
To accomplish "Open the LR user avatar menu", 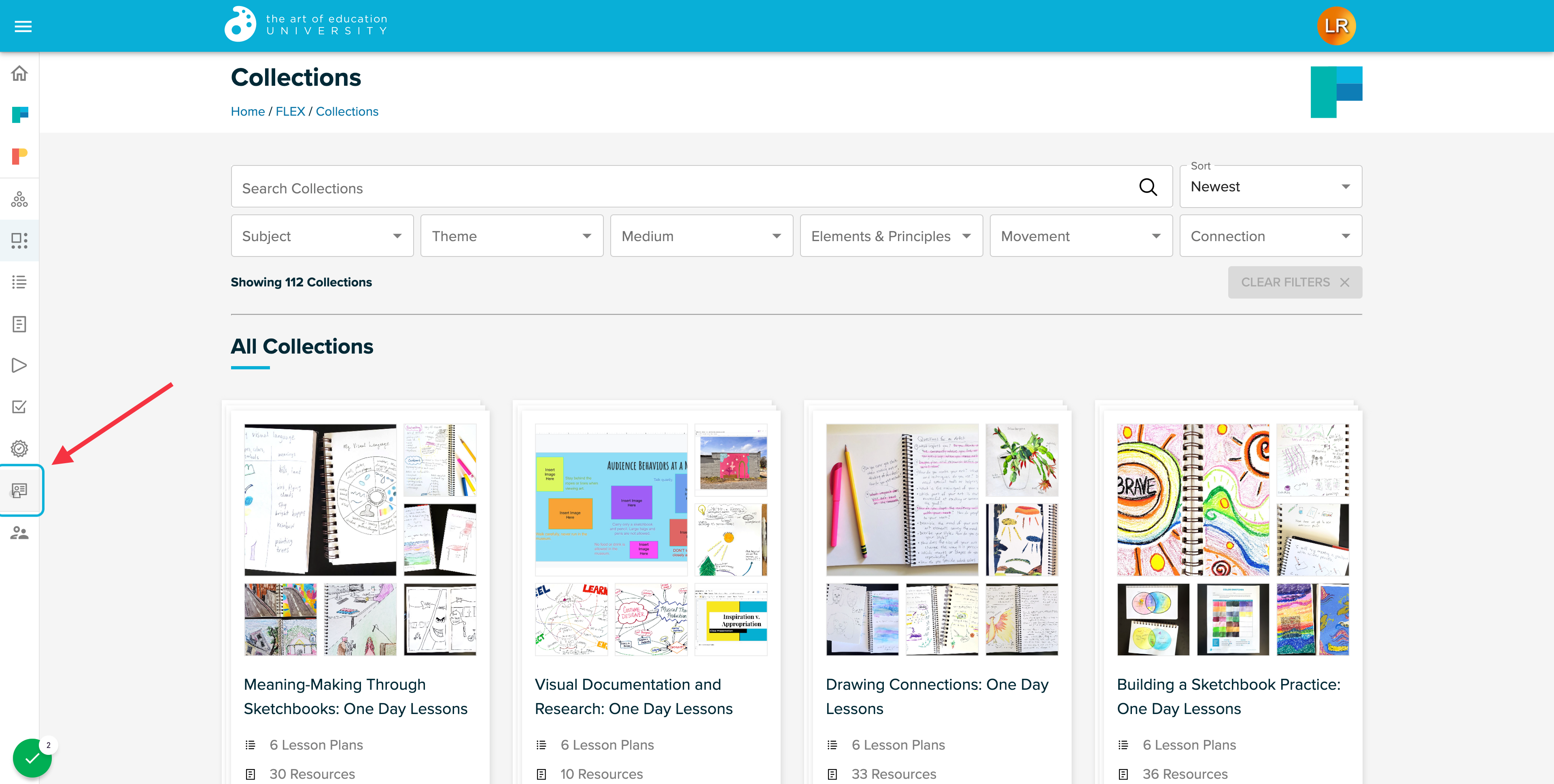I will 1336,26.
